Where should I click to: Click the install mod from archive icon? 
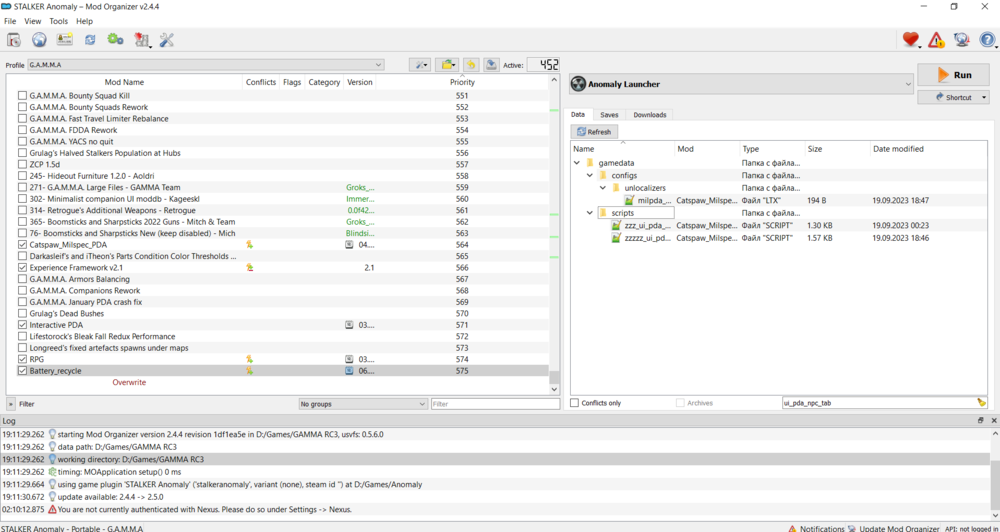14,40
